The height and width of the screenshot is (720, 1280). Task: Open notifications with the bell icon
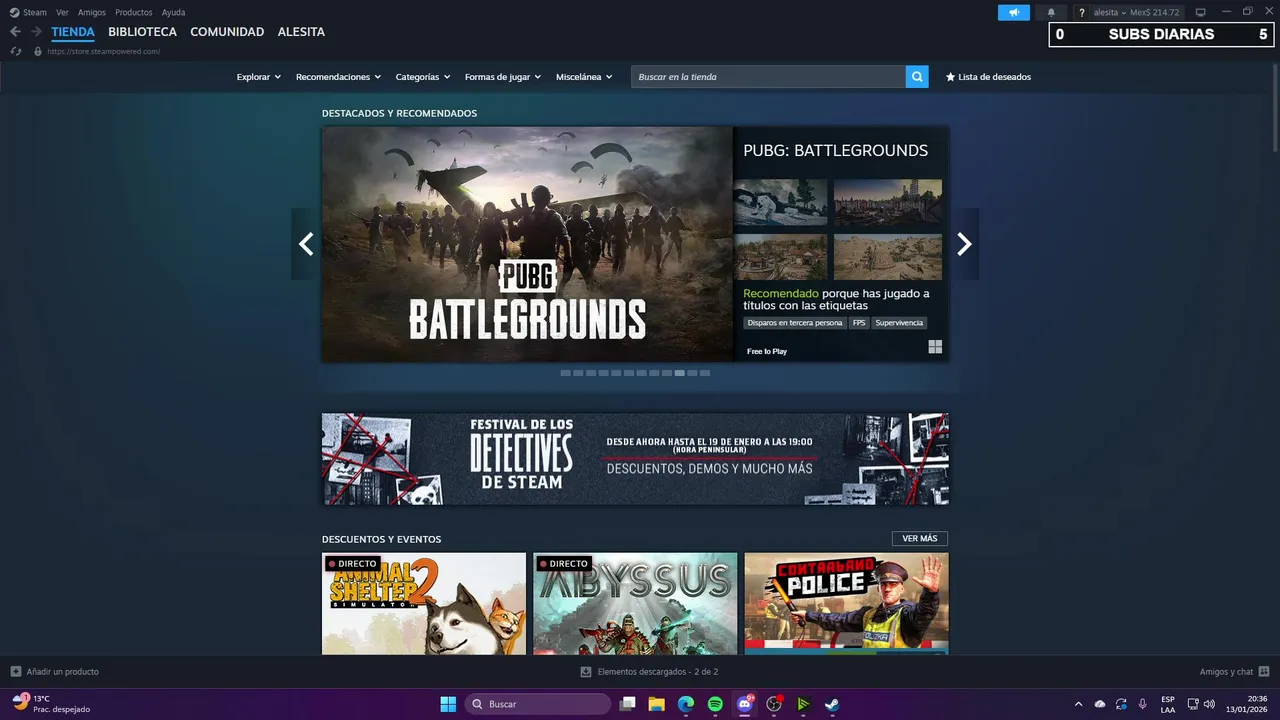(x=1051, y=12)
